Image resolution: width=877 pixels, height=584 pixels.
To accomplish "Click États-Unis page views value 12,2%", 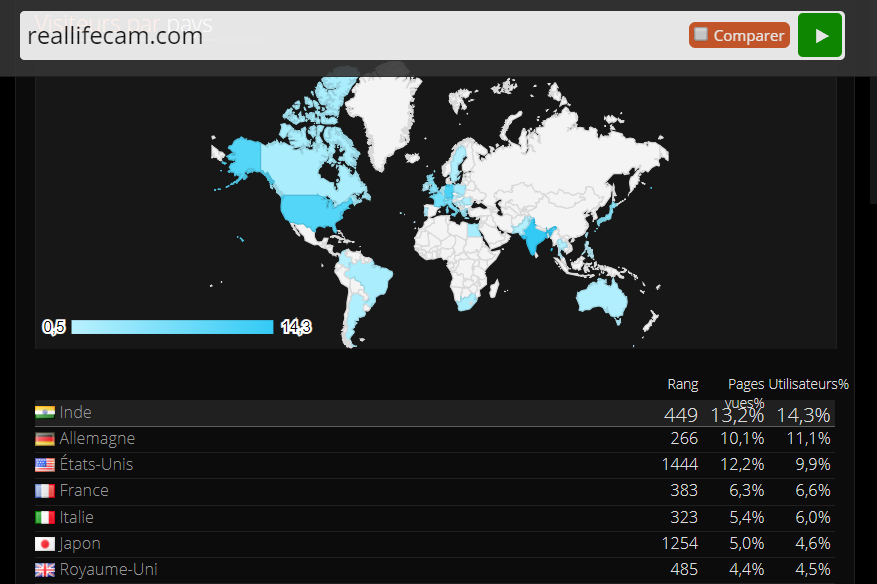I will [742, 464].
